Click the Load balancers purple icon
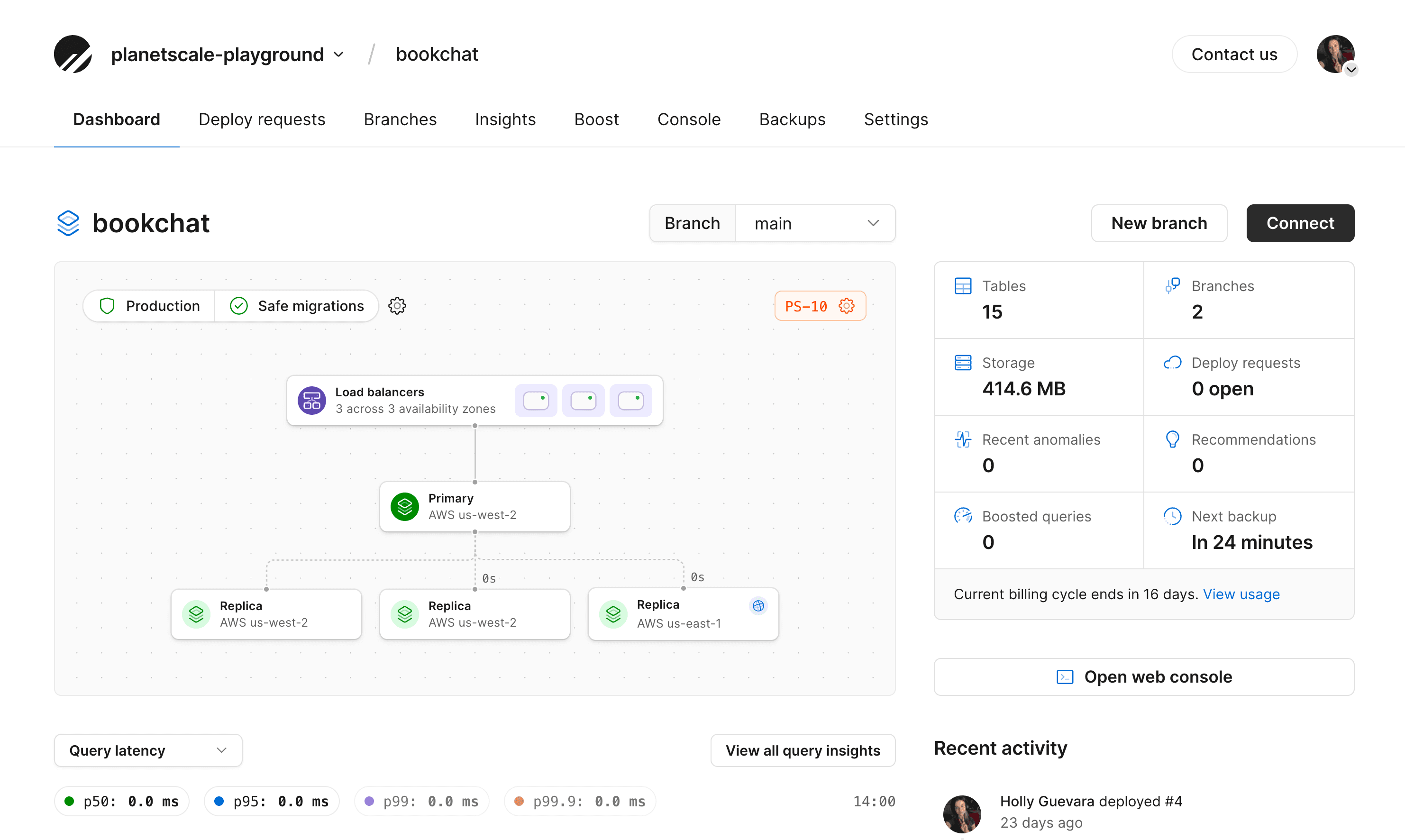 pyautogui.click(x=312, y=400)
